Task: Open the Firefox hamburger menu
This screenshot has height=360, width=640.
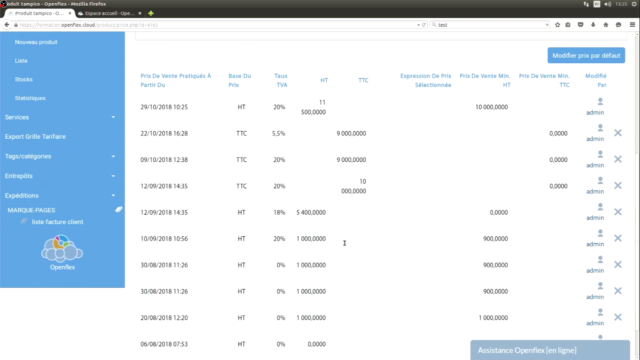Action: pos(632,25)
